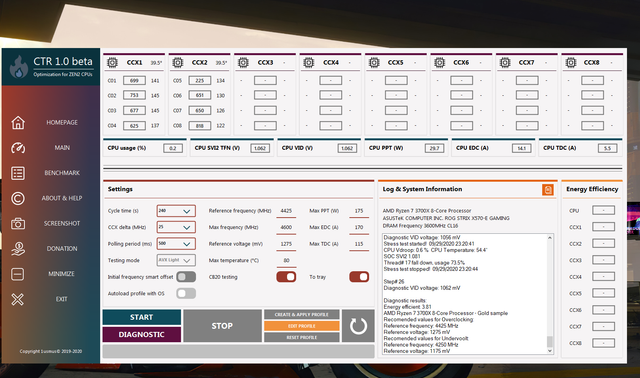
Task: Click the circular refresh arrow button
Action: click(x=358, y=326)
